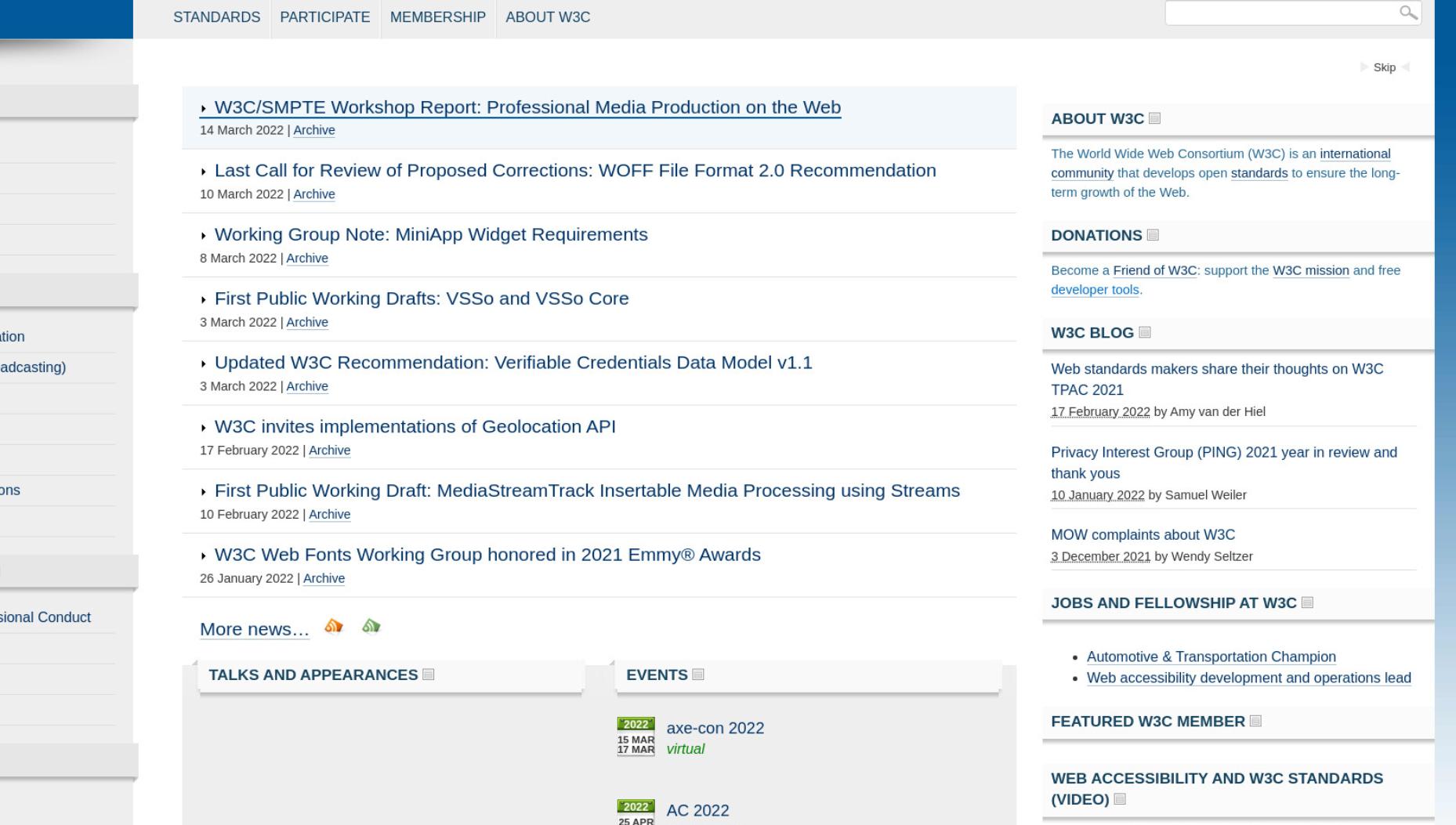The height and width of the screenshot is (825, 1456).
Task: Click the Skip link
Action: (x=1384, y=67)
